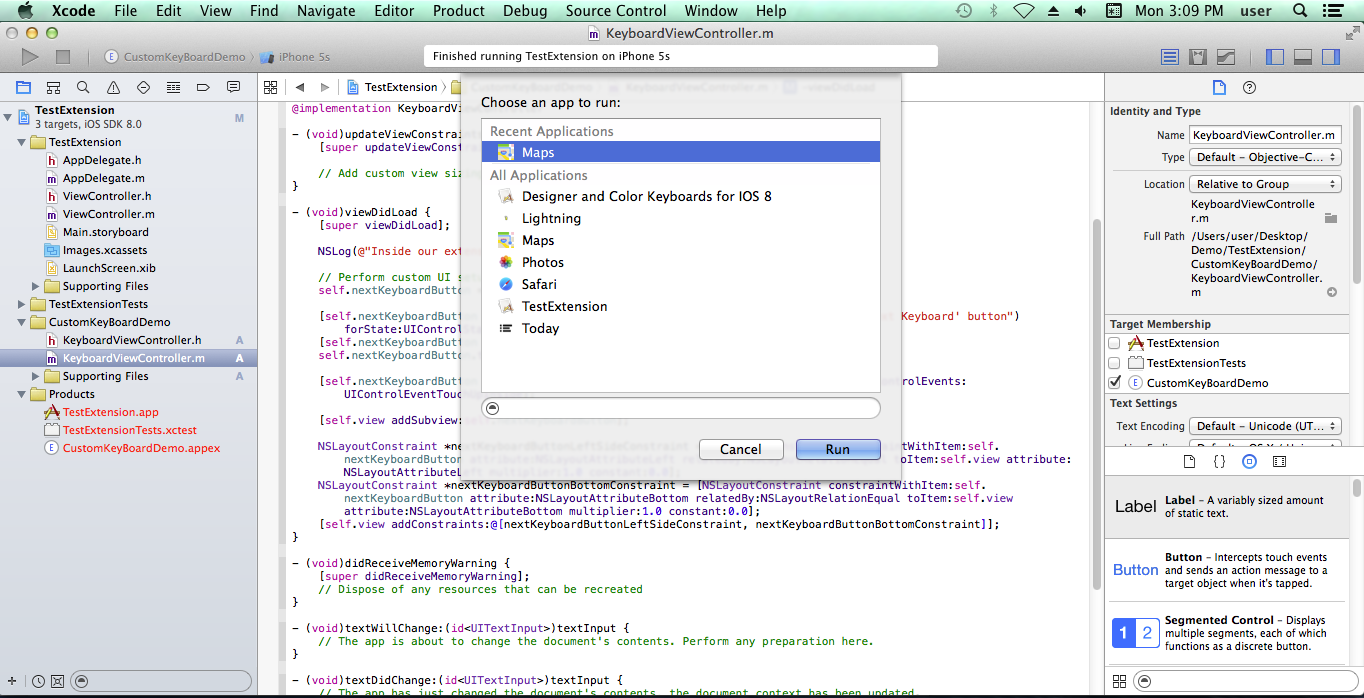Uncheck CustomKeyBoardDemo target membership

click(1115, 383)
